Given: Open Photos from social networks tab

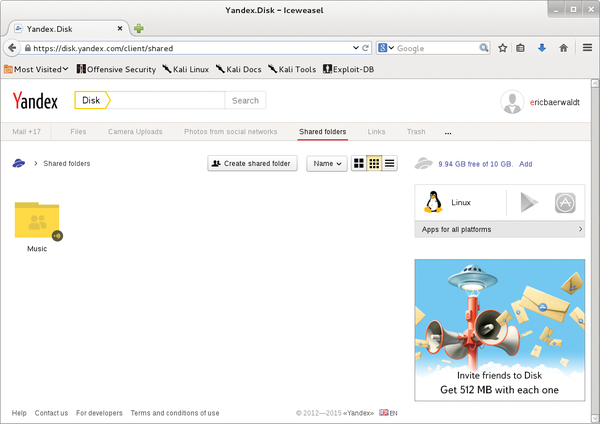Looking at the screenshot, I should tap(230, 132).
